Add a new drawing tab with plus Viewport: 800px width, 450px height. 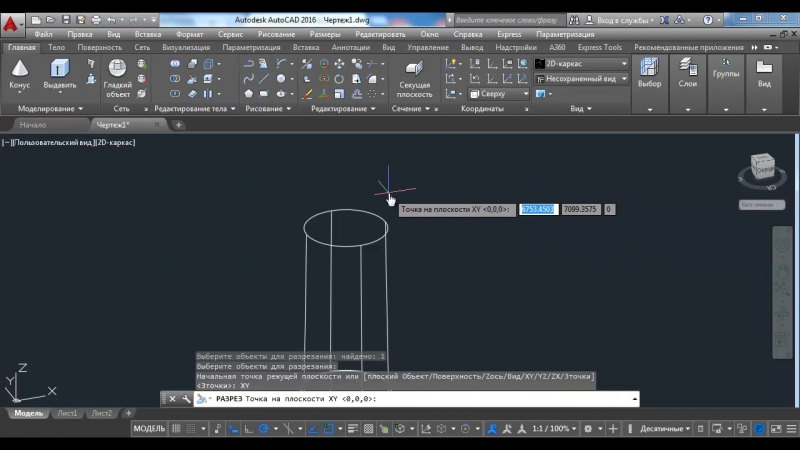point(179,125)
